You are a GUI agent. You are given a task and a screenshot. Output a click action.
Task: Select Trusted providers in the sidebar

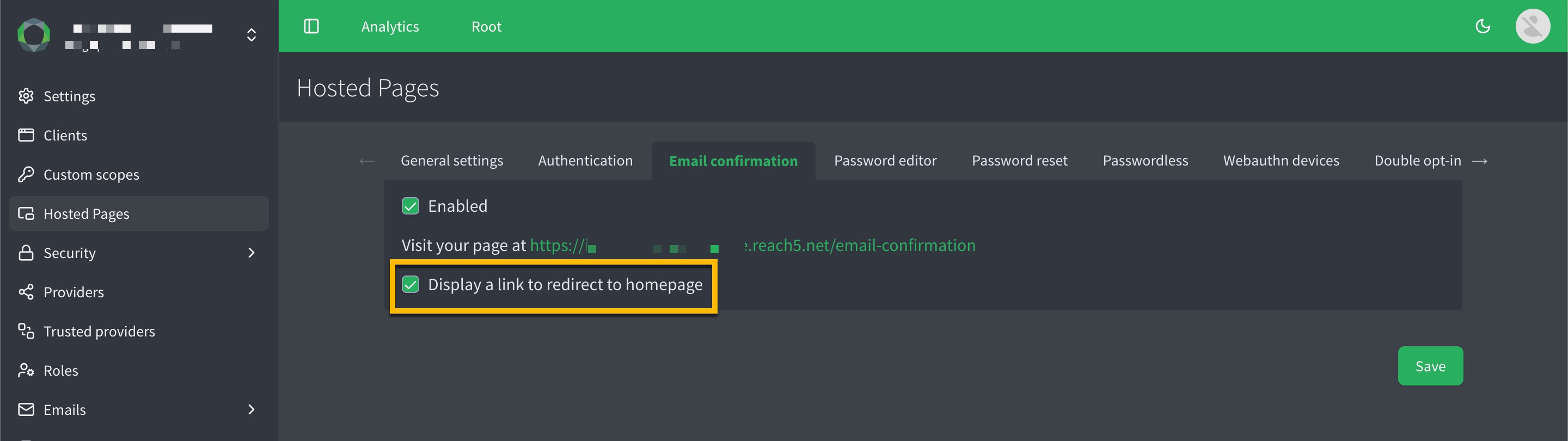coord(99,332)
